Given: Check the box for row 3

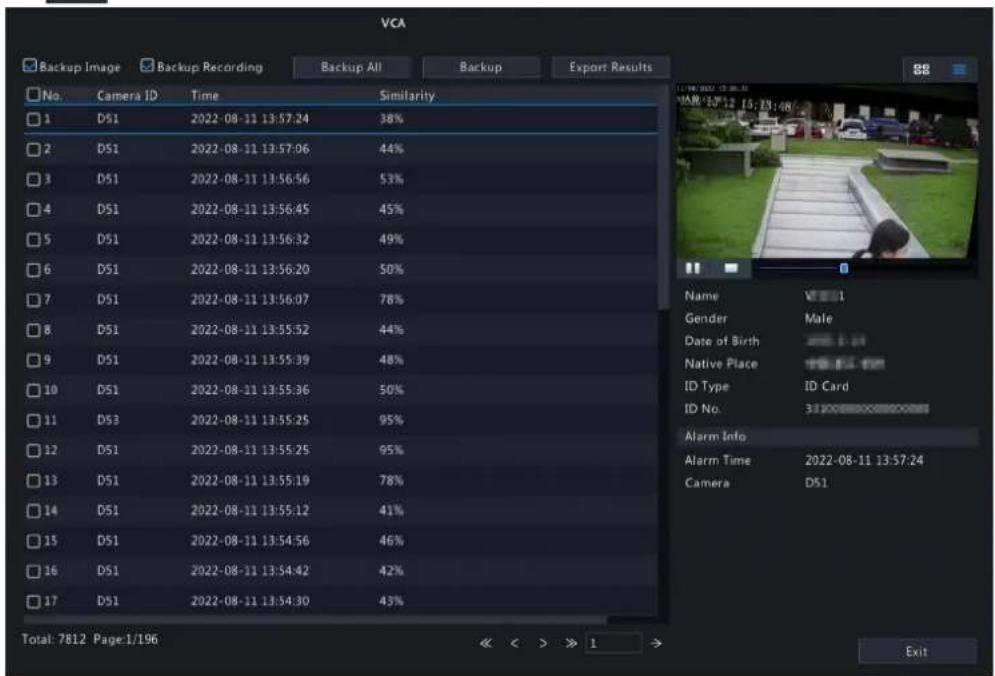Looking at the screenshot, I should (34, 180).
